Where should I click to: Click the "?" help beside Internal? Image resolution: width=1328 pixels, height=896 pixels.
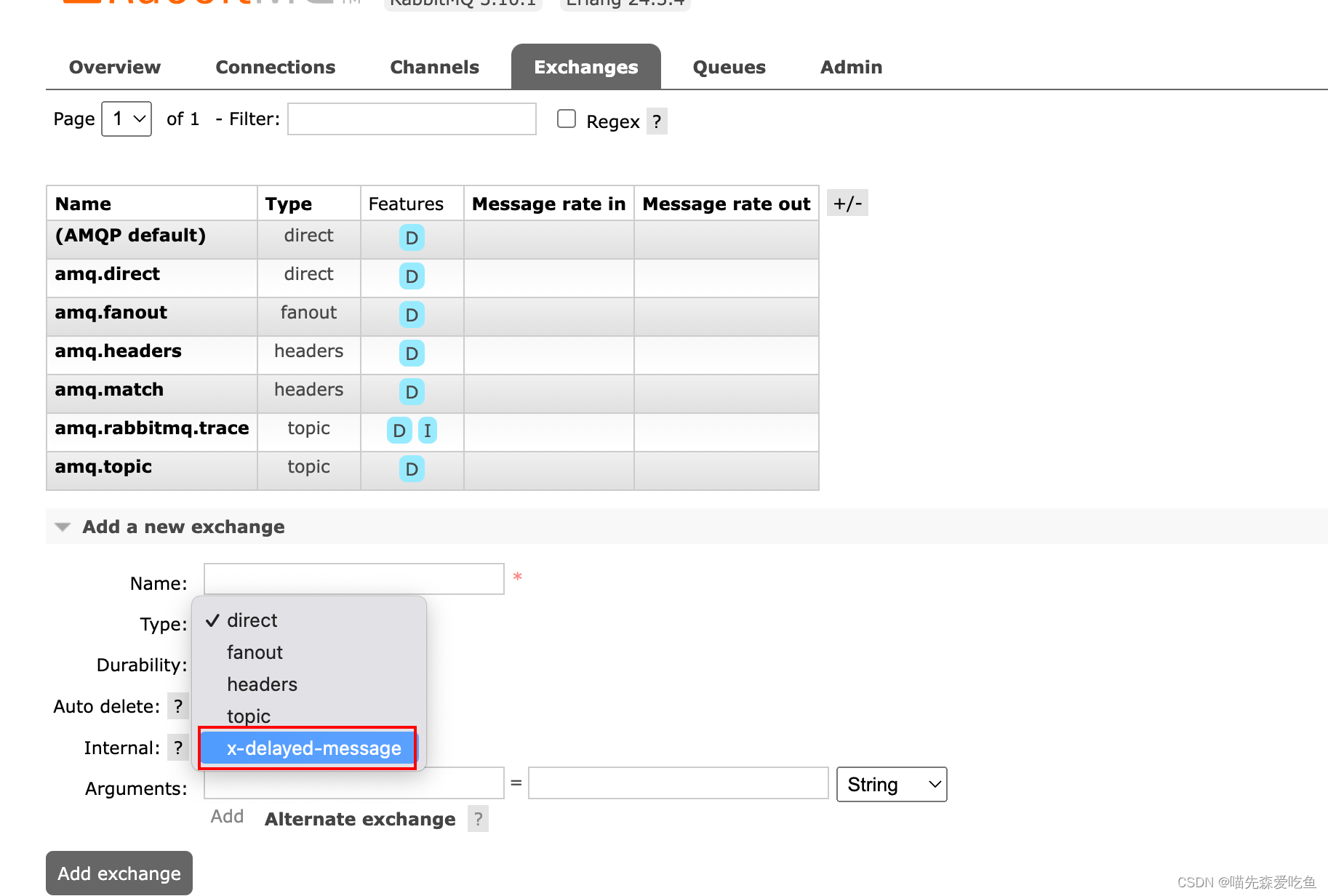[x=178, y=747]
